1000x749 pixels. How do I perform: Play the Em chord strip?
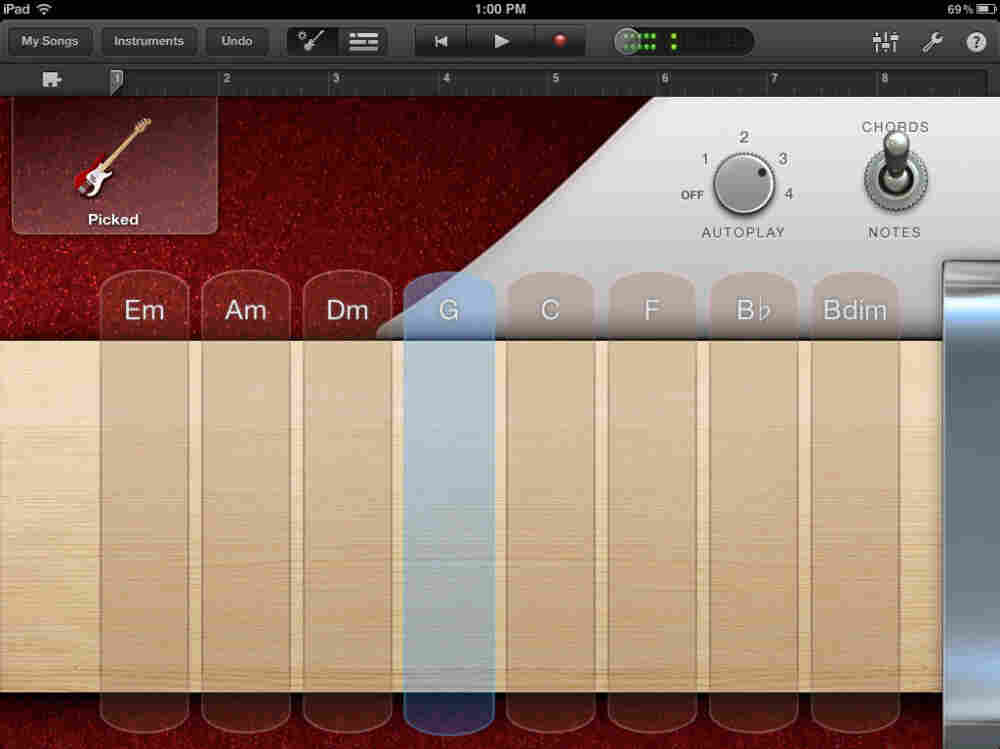pos(144,501)
